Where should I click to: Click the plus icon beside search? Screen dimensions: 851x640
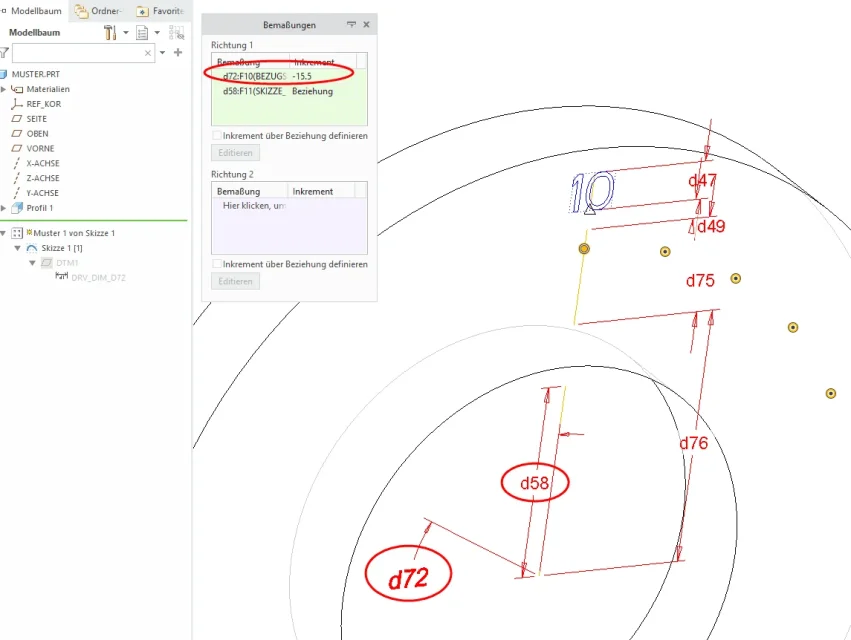click(177, 52)
